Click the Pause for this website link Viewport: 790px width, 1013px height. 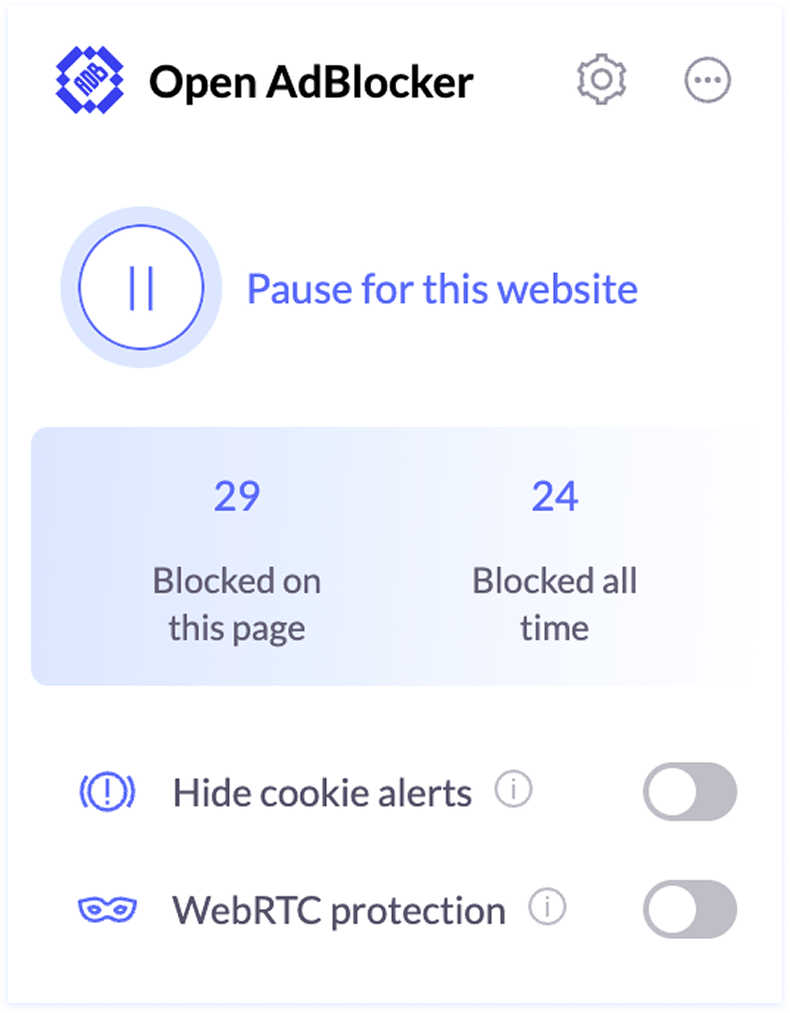point(442,289)
